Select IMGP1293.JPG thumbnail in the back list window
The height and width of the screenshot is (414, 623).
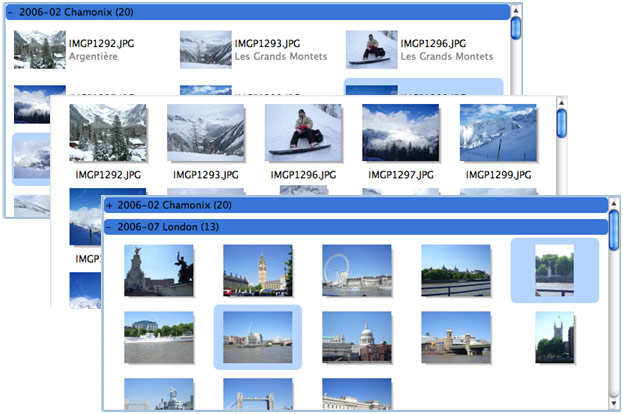pyautogui.click(x=206, y=50)
